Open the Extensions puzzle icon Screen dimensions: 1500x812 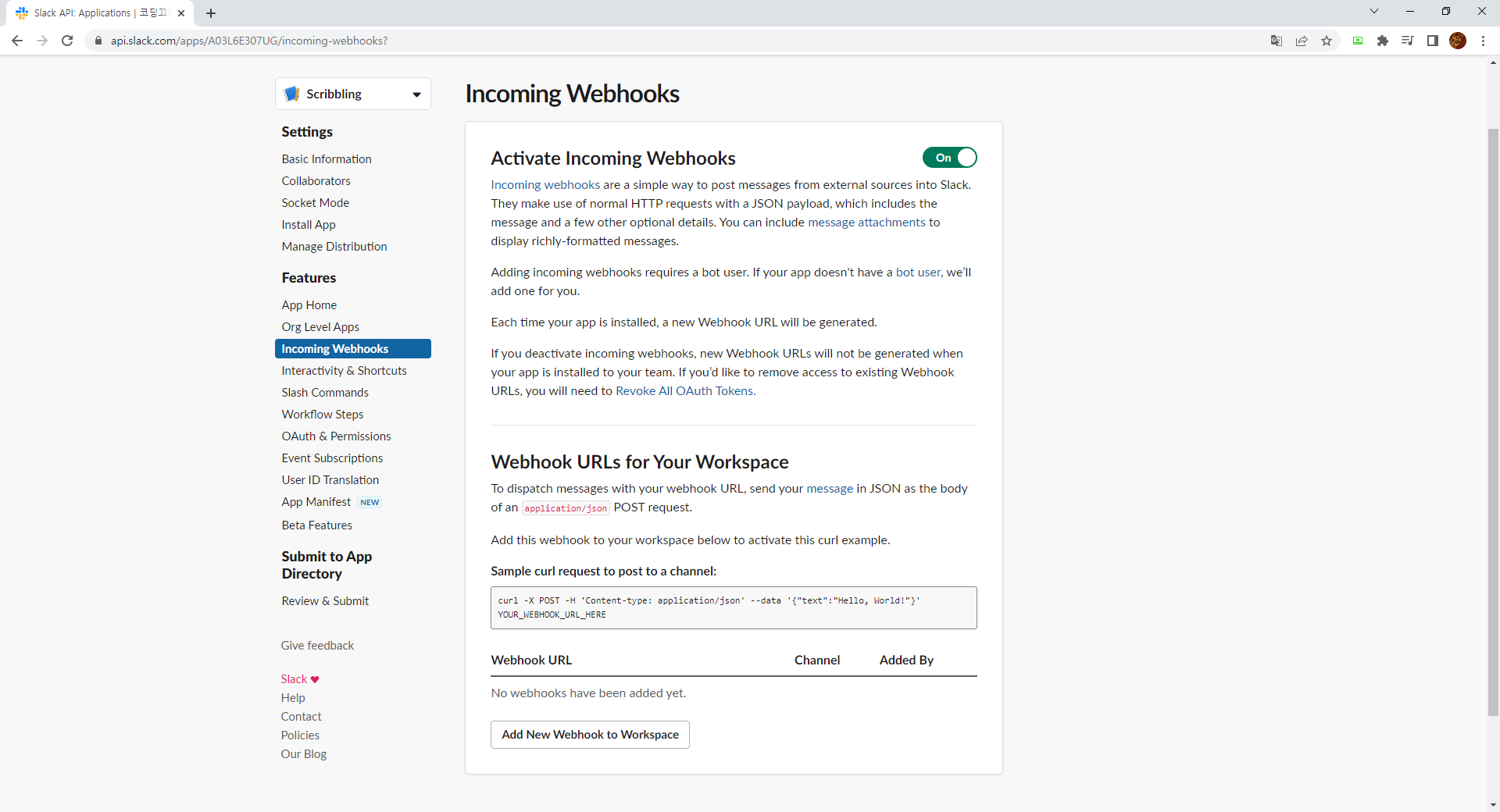click(x=1383, y=41)
